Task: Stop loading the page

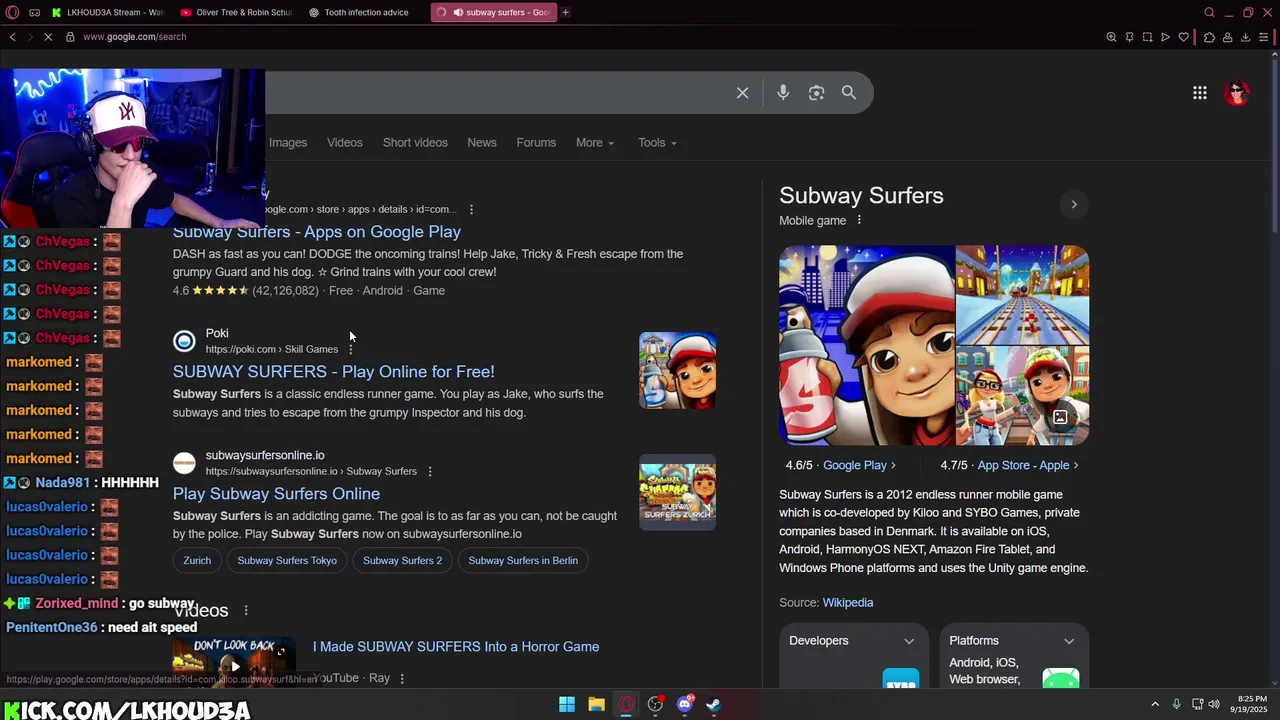Action: (50, 37)
